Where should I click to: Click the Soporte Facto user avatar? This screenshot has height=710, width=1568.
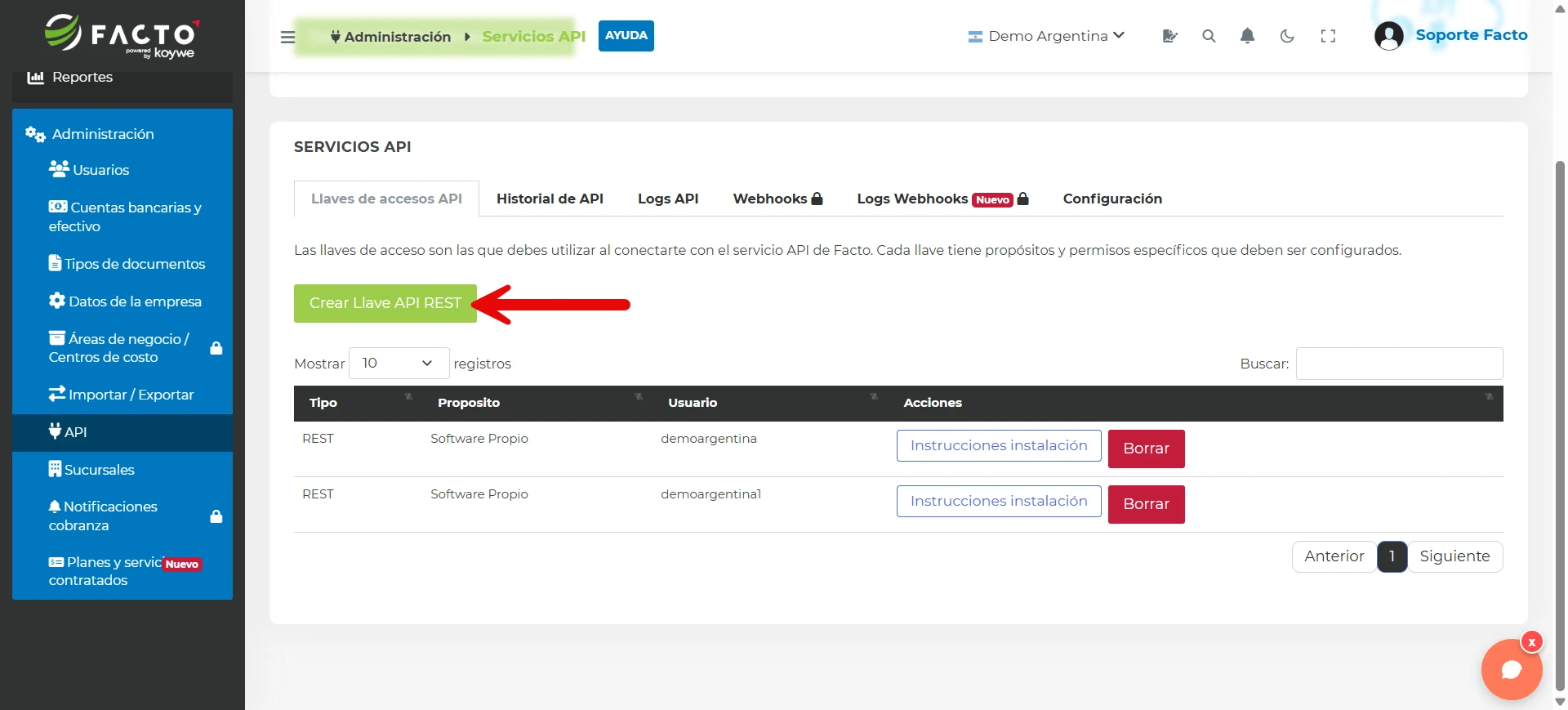click(x=1388, y=36)
